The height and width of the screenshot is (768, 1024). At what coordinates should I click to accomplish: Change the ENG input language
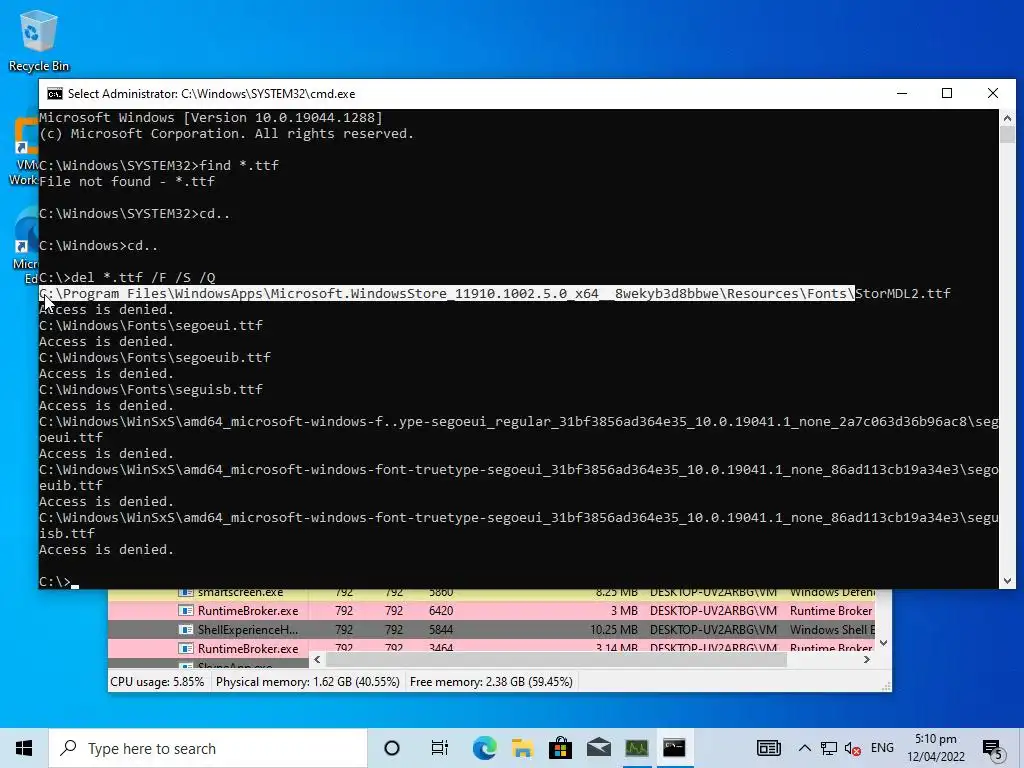click(x=882, y=748)
